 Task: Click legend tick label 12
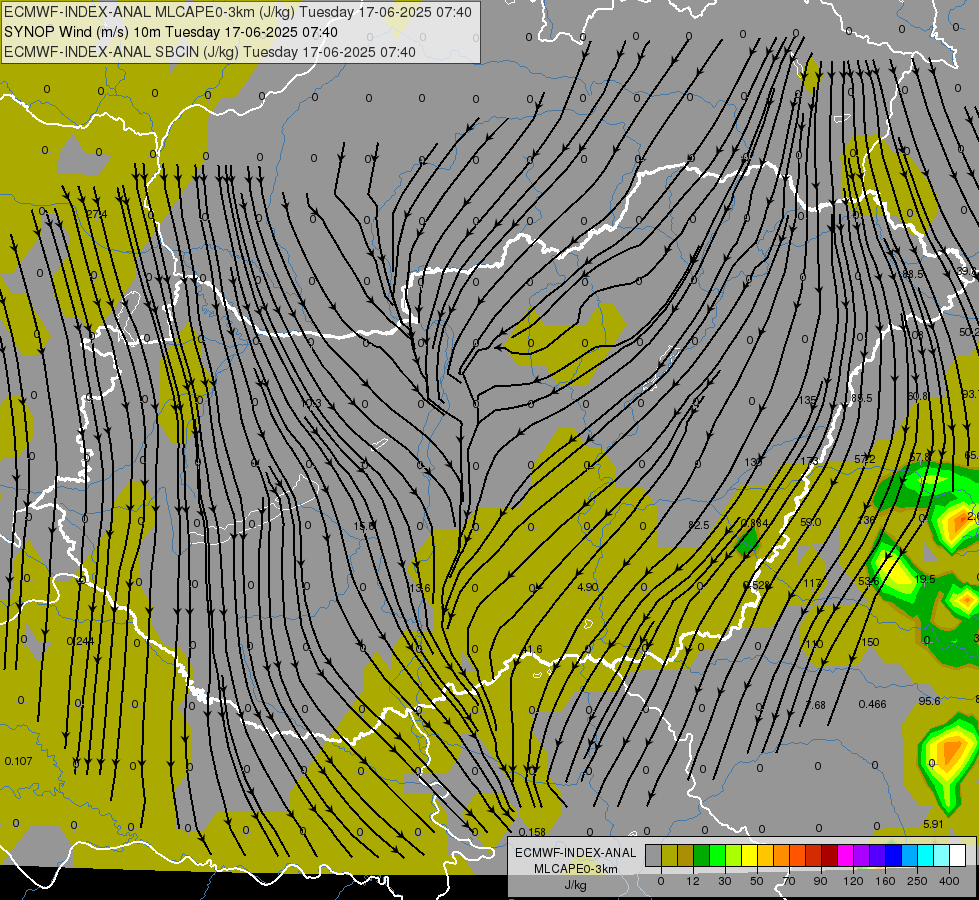(693, 881)
